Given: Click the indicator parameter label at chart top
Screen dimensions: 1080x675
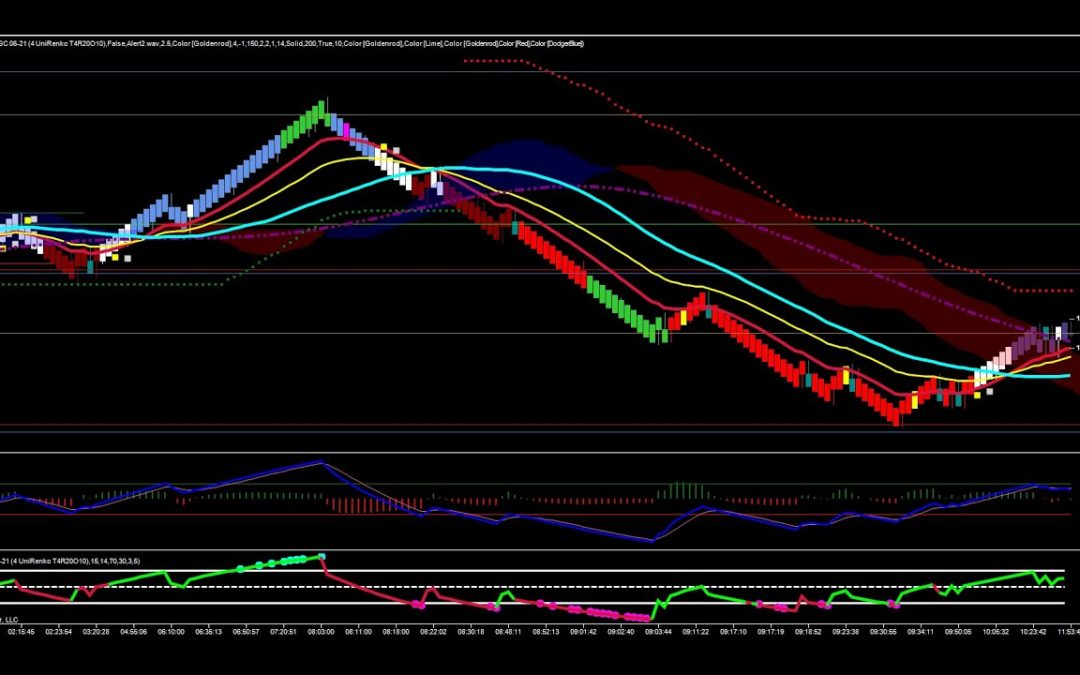Looking at the screenshot, I should (292, 43).
